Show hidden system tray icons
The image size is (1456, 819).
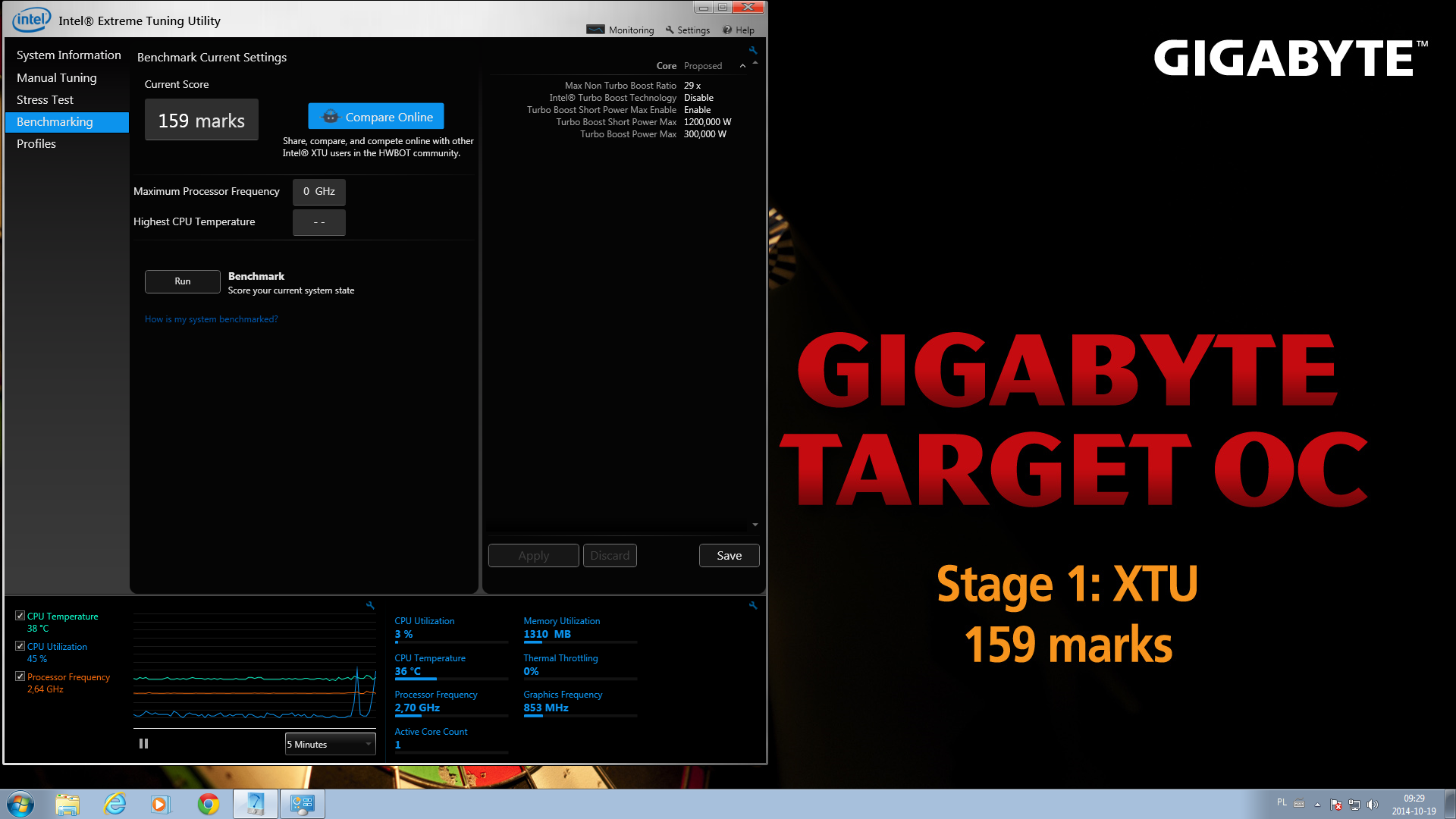tap(1317, 805)
